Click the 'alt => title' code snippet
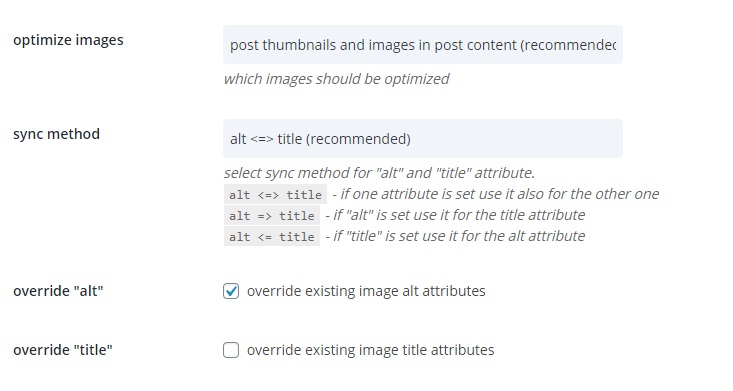The width and height of the screenshot is (733, 391). click(x=272, y=216)
